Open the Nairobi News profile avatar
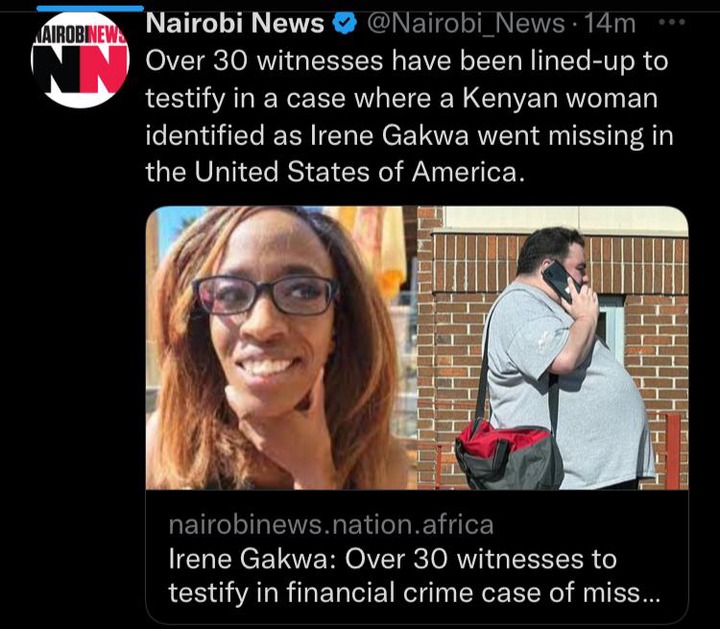This screenshot has height=629, width=720. pyautogui.click(x=80, y=60)
